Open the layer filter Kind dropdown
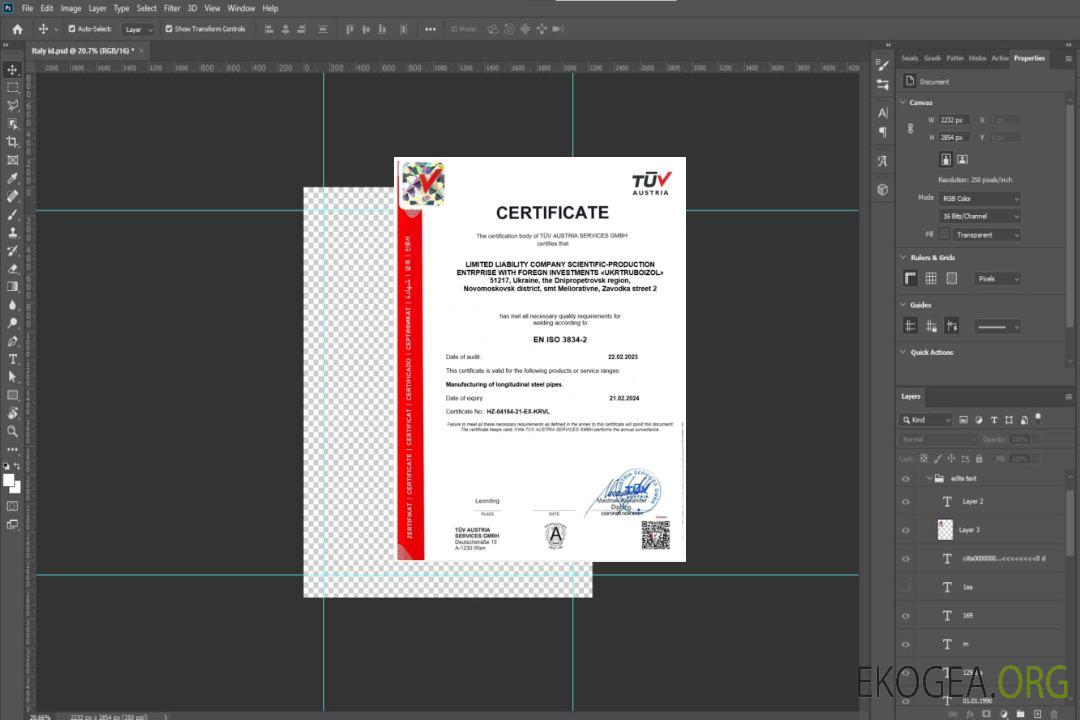The height and width of the screenshot is (720, 1080). 926,420
